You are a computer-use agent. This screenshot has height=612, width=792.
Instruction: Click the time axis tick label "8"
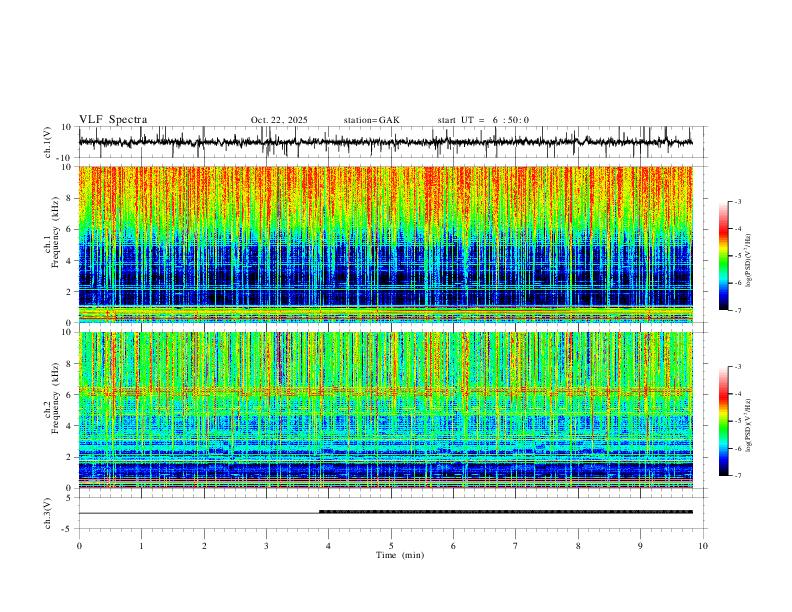point(578,546)
